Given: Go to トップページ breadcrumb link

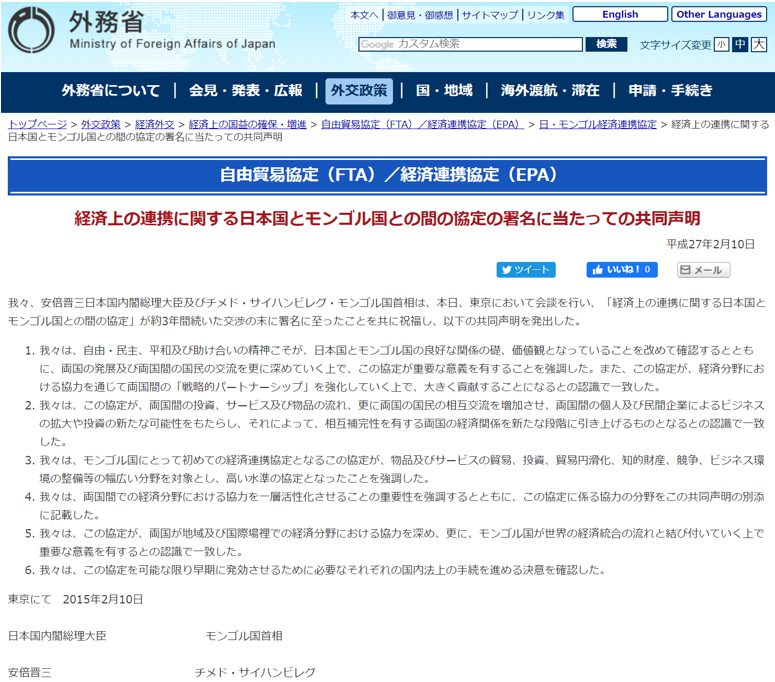Looking at the screenshot, I should pyautogui.click(x=37, y=125).
